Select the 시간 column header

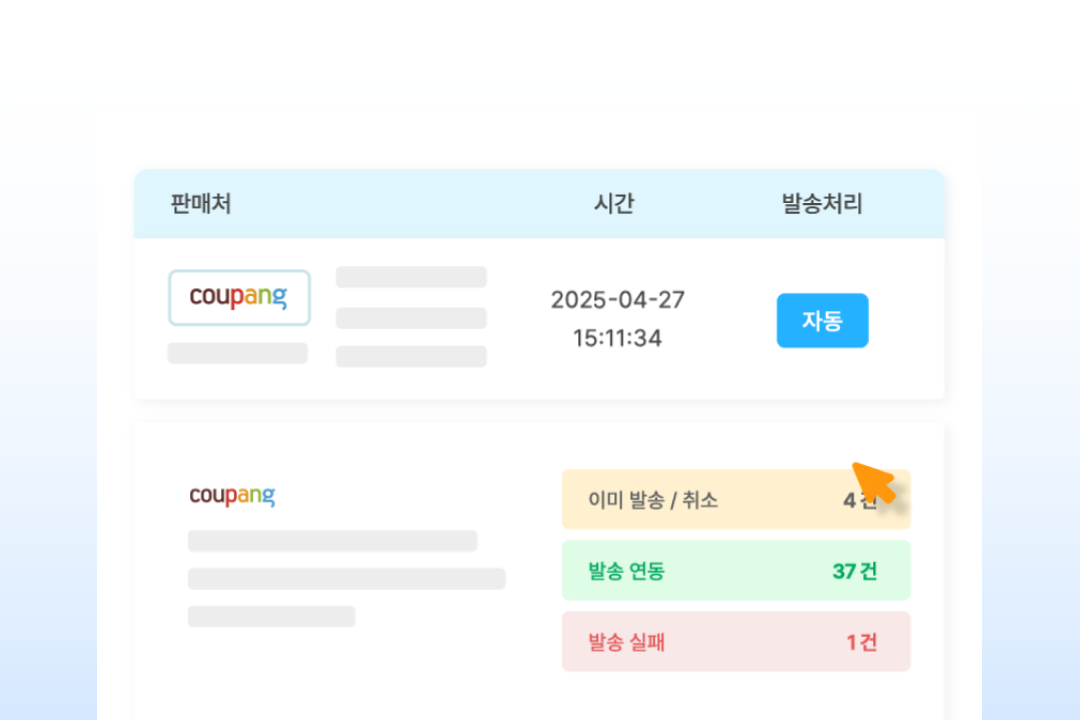tap(614, 204)
